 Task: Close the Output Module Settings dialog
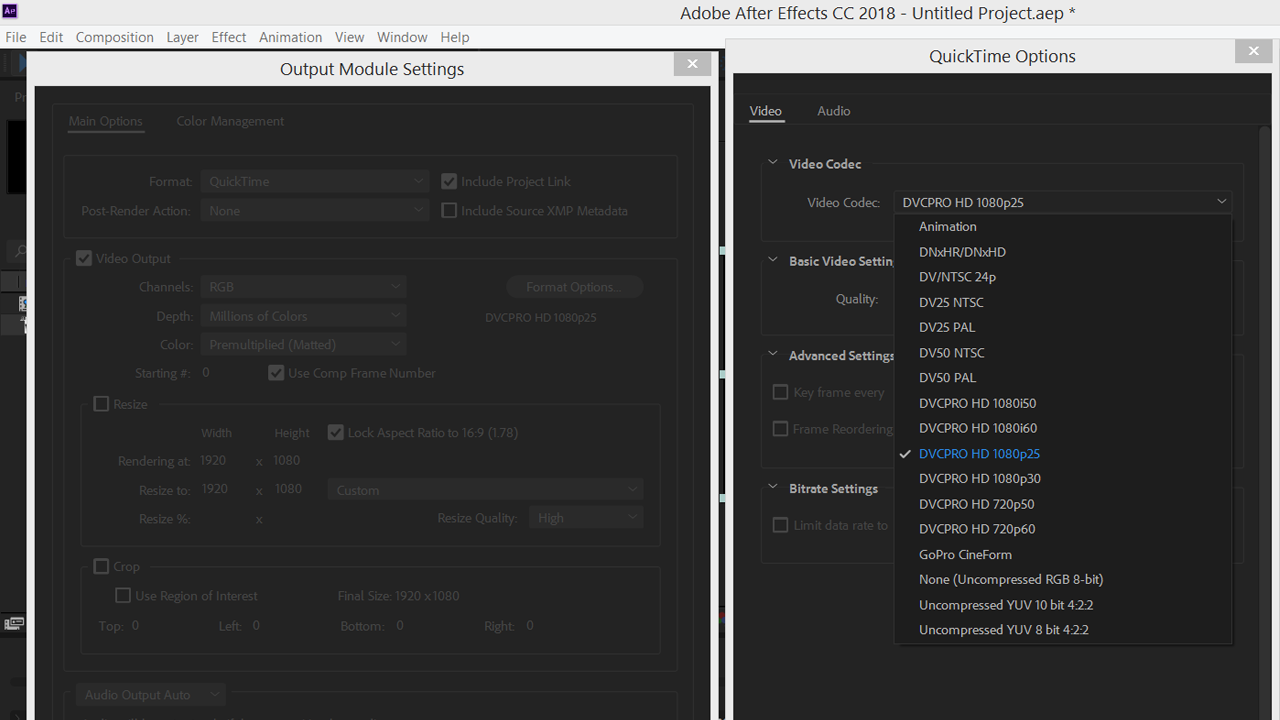692,63
